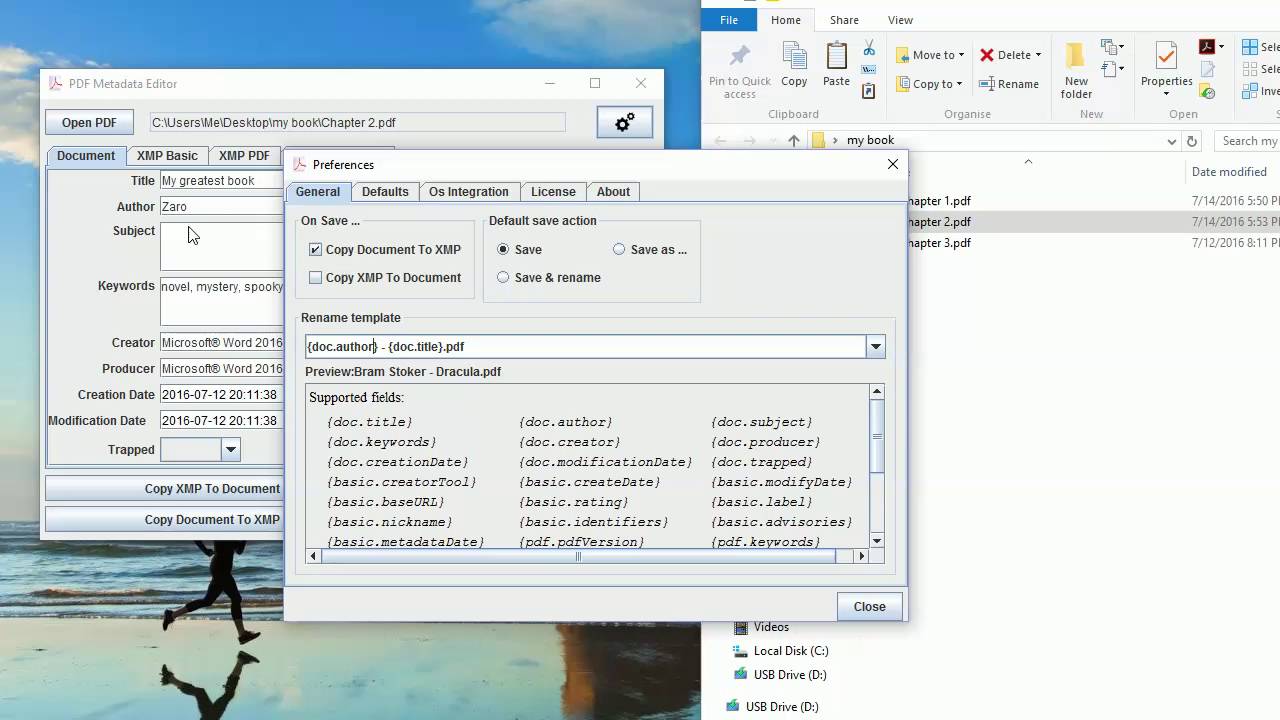
Task: Open the gear settings button in PDF Metadata Editor
Action: (x=625, y=122)
